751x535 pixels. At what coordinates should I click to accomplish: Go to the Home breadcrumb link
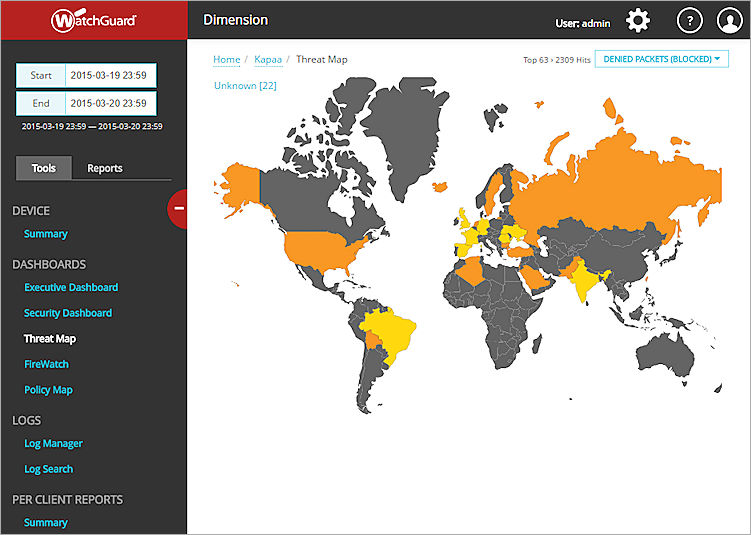(x=227, y=60)
